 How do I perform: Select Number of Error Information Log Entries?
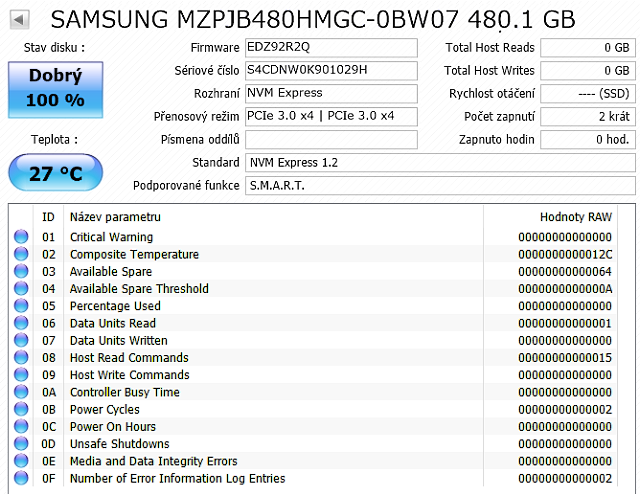[x=178, y=478]
